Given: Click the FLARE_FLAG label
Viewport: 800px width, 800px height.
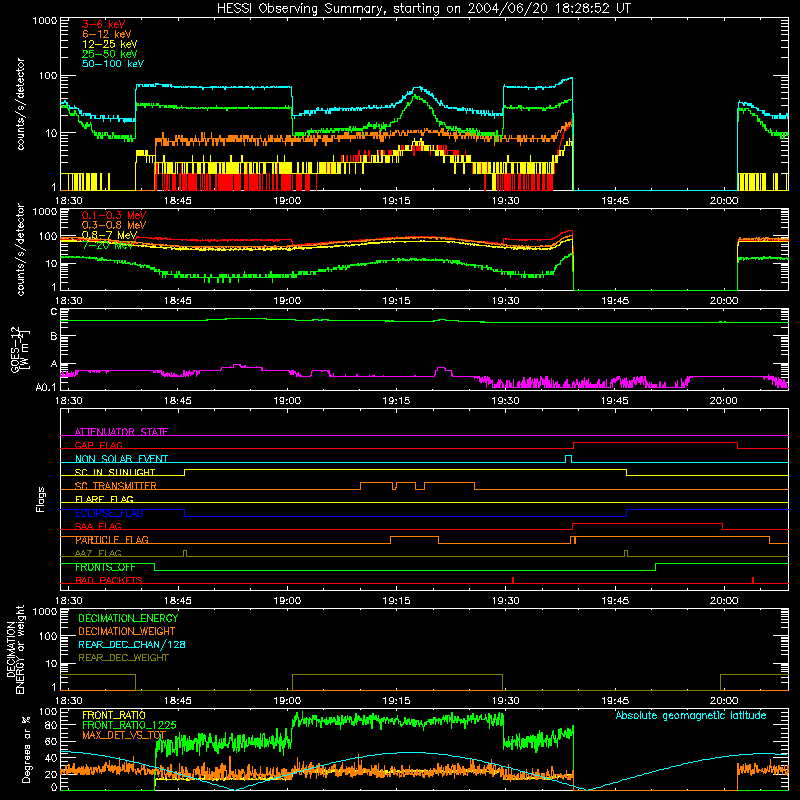Looking at the screenshot, I should (x=104, y=499).
